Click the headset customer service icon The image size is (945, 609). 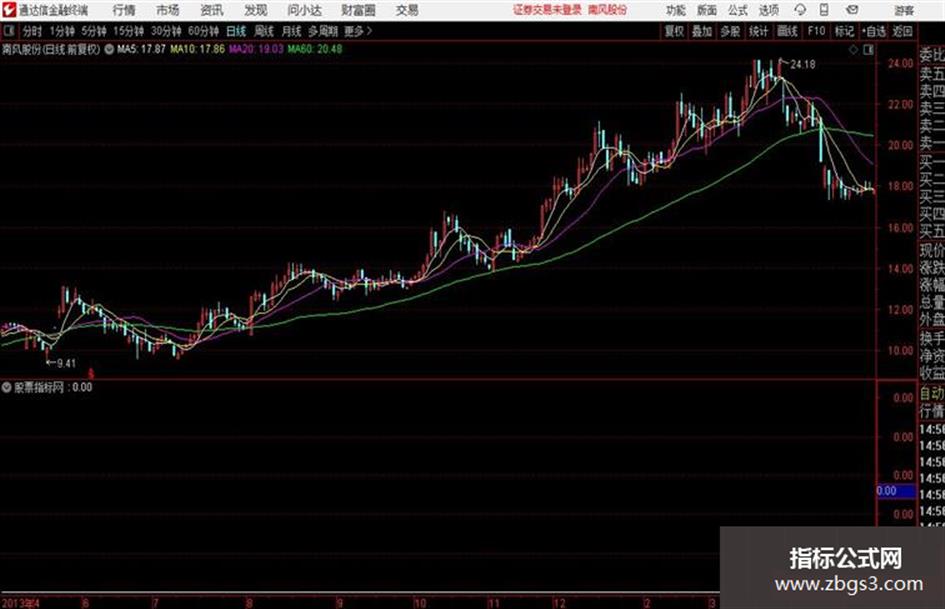(800, 10)
